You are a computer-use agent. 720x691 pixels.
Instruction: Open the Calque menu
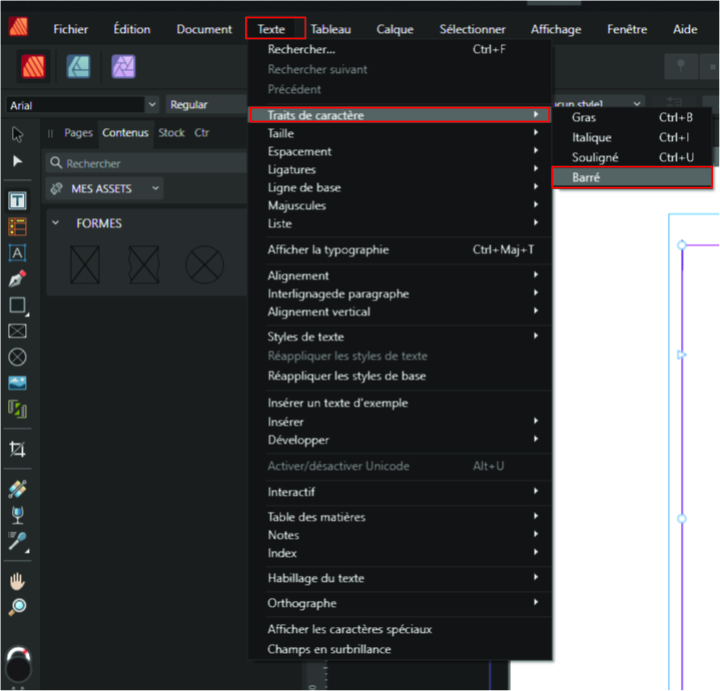395,29
